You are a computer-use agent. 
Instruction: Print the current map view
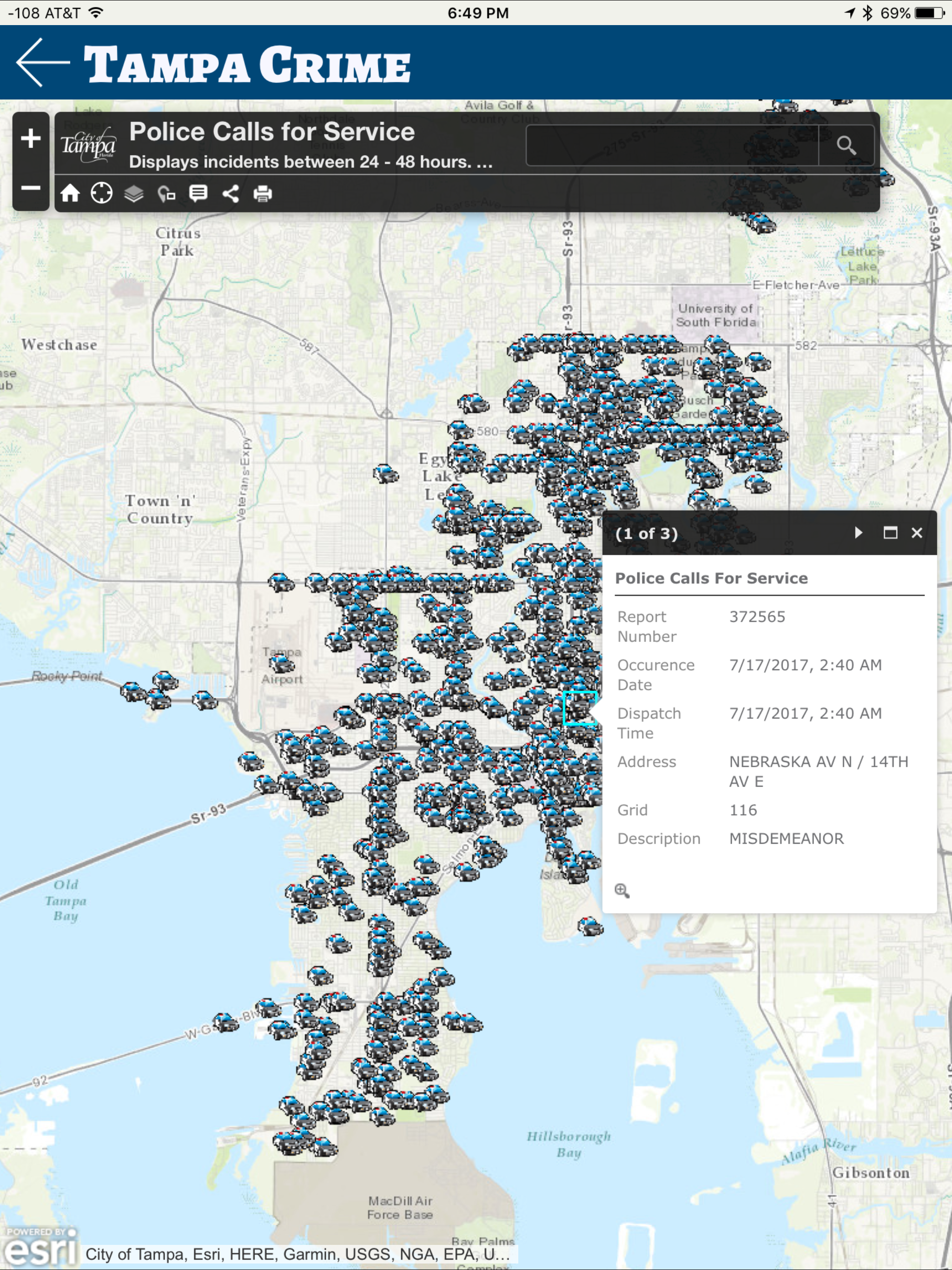[263, 193]
